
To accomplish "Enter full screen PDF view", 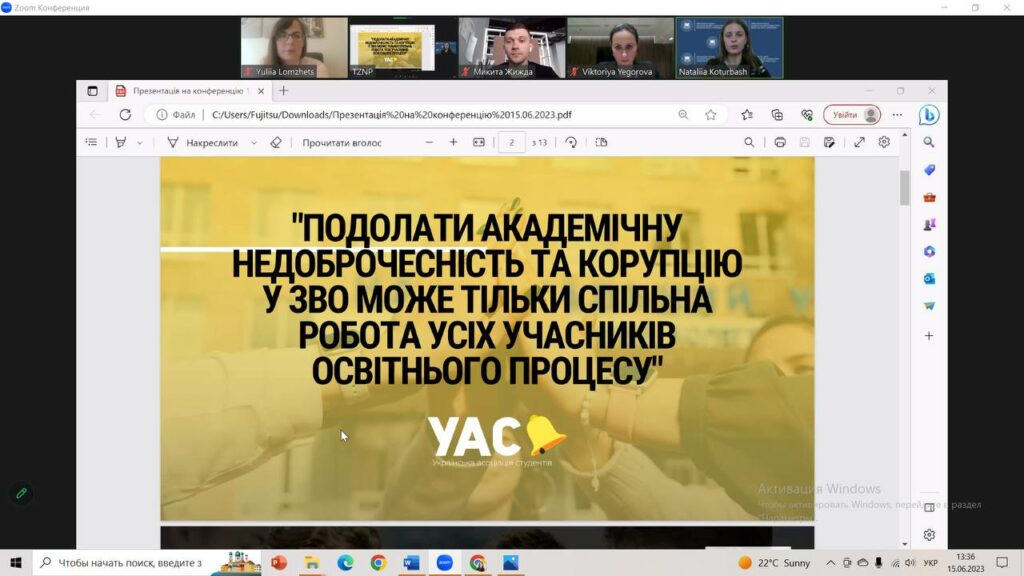I will (859, 142).
